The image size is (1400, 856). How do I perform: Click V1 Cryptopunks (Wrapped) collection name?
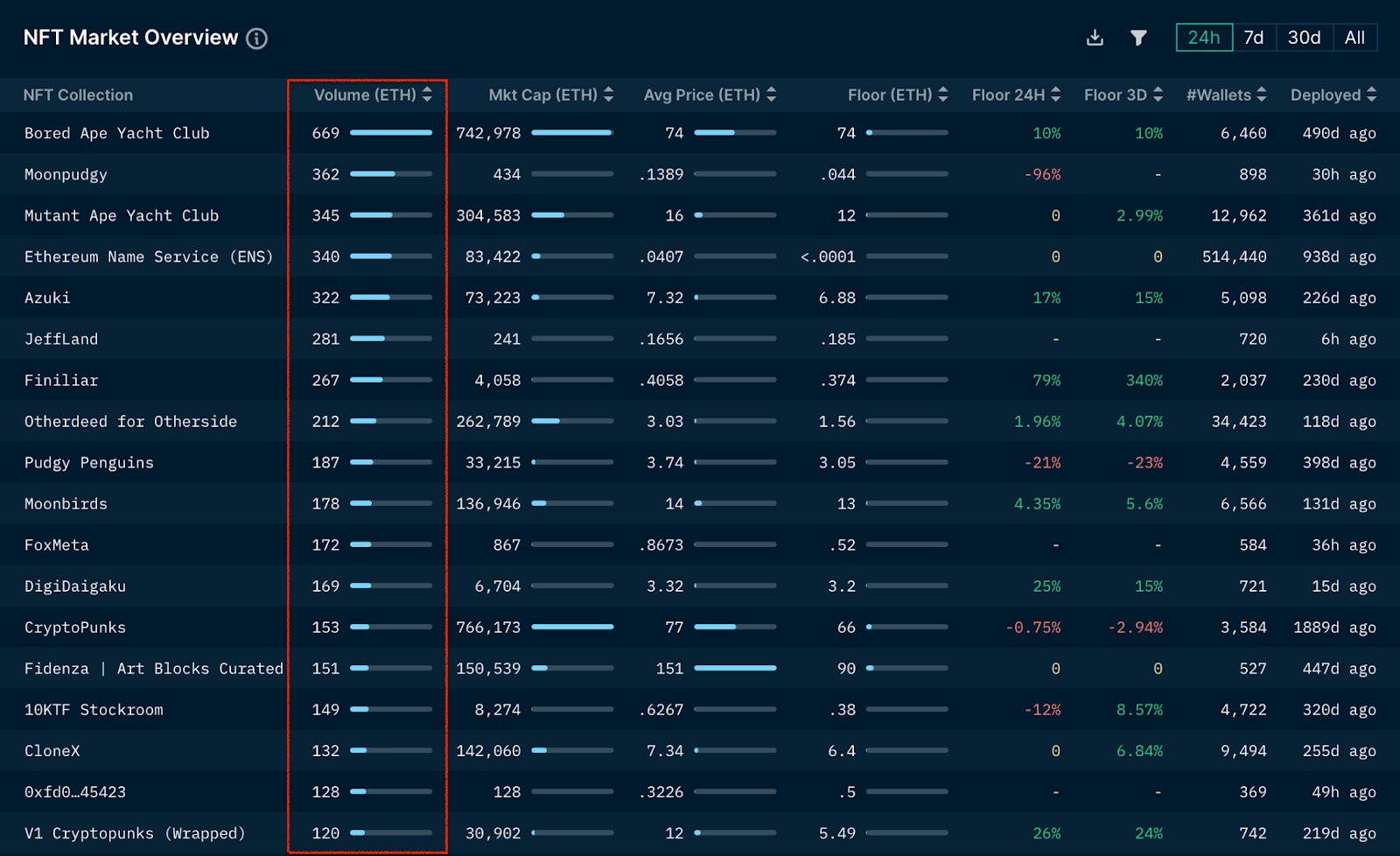coord(135,832)
